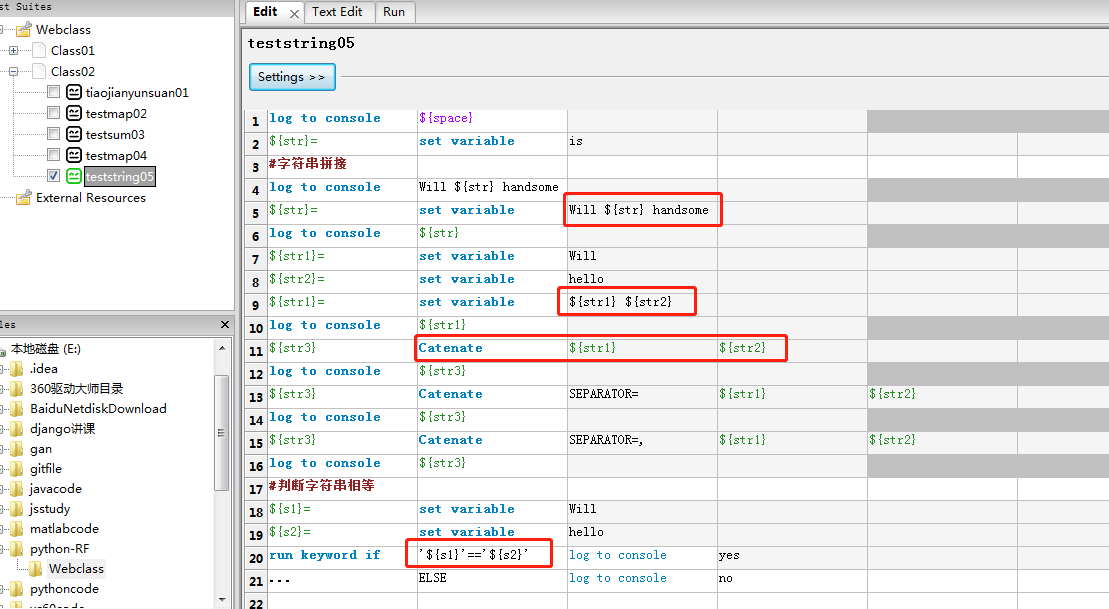Click the .idea folder icon

tap(16, 369)
